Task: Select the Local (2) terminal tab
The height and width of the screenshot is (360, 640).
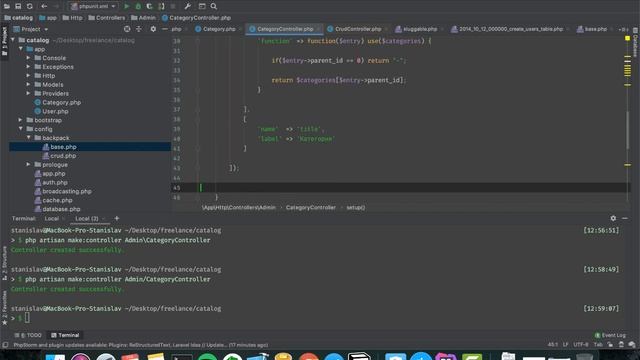Action: coord(87,219)
